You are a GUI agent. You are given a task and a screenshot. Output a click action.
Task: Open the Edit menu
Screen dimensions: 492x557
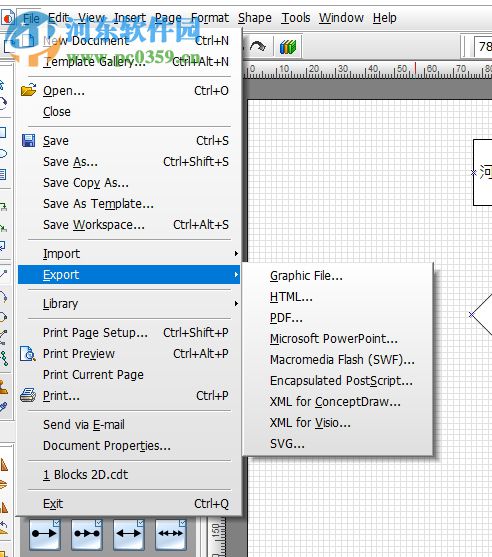(x=59, y=17)
